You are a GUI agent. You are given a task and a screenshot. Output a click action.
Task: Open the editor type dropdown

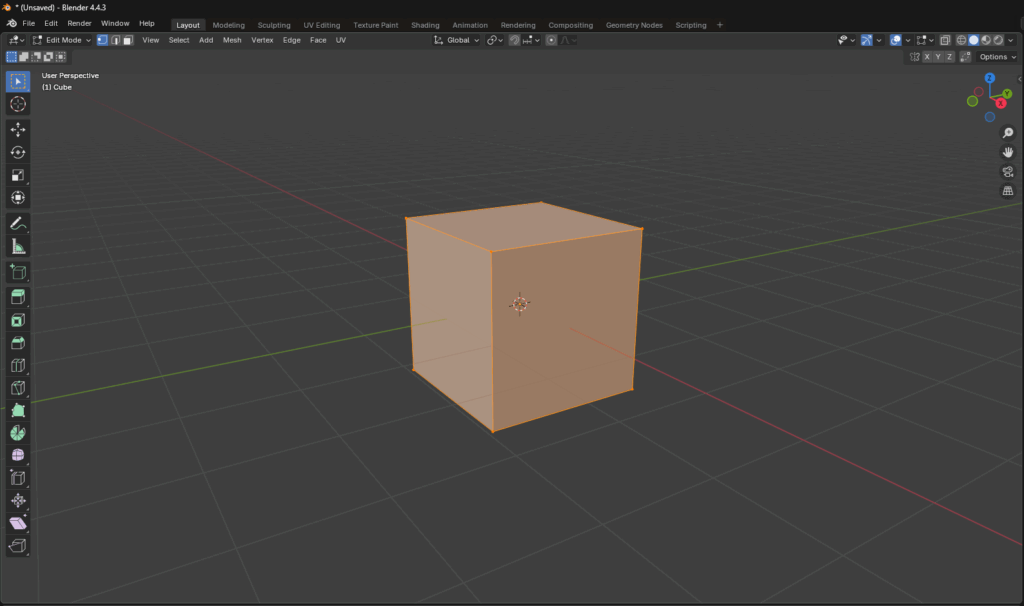tap(16, 40)
